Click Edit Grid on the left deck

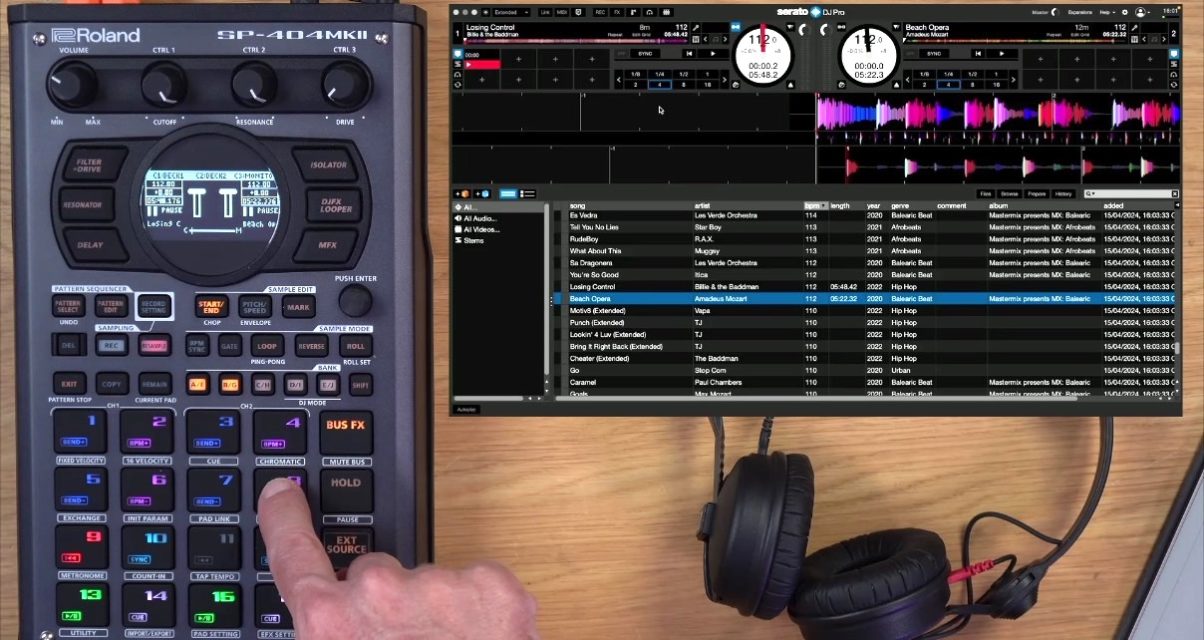pyautogui.click(x=642, y=34)
